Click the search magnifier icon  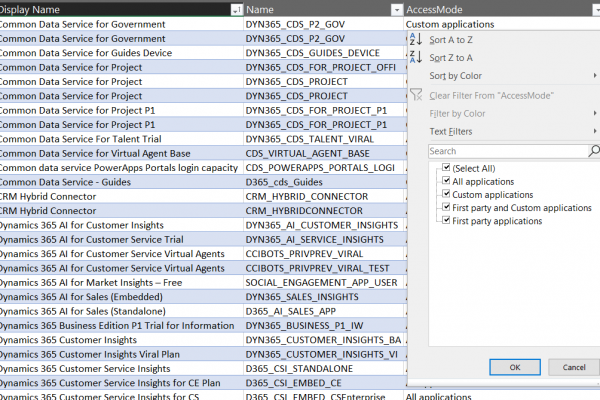point(594,151)
